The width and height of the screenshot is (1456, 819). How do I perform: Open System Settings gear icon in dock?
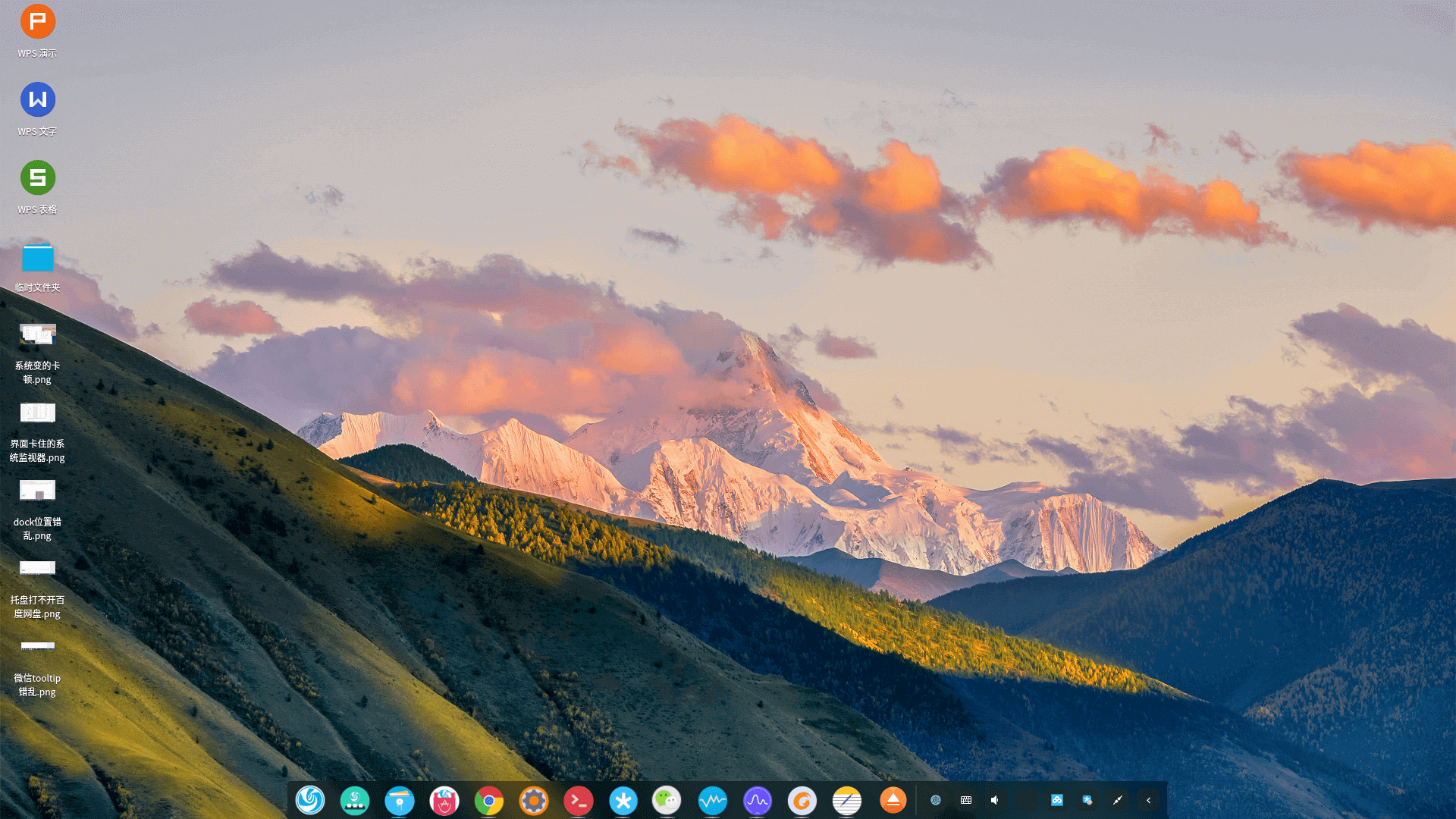(534, 800)
